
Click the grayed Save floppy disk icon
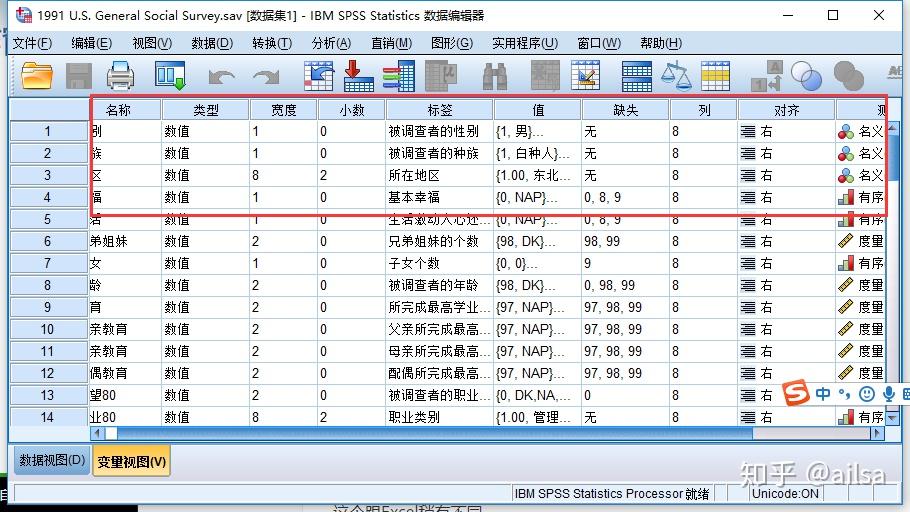pos(78,76)
